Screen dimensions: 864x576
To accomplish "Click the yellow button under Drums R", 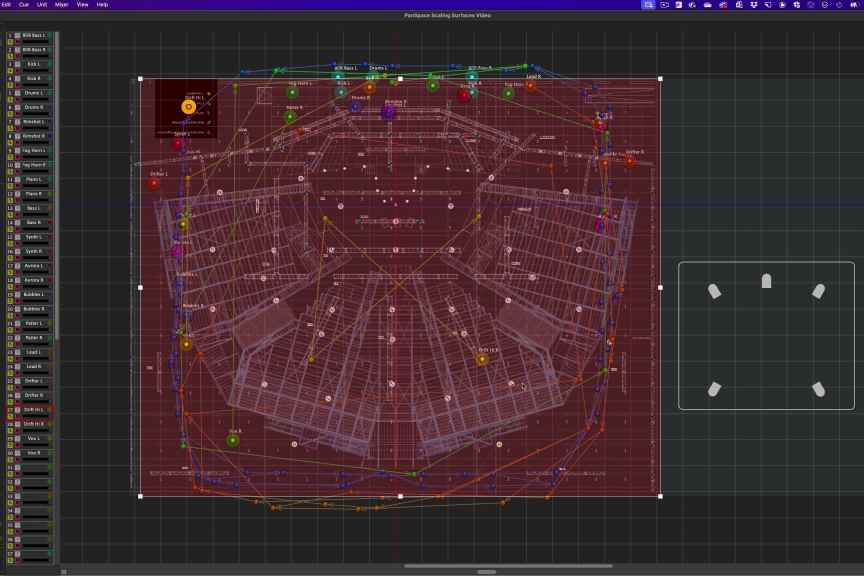I will pyautogui.click(x=10, y=114).
